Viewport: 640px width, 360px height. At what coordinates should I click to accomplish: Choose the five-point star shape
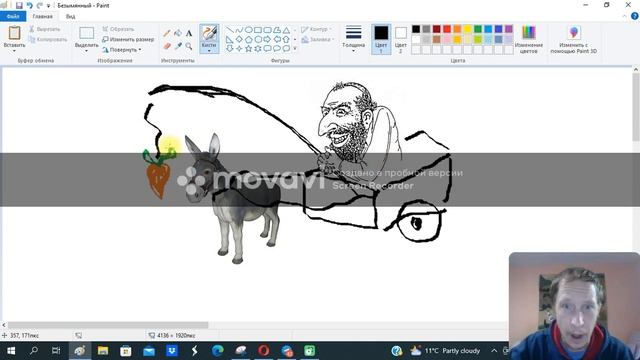coord(249,49)
